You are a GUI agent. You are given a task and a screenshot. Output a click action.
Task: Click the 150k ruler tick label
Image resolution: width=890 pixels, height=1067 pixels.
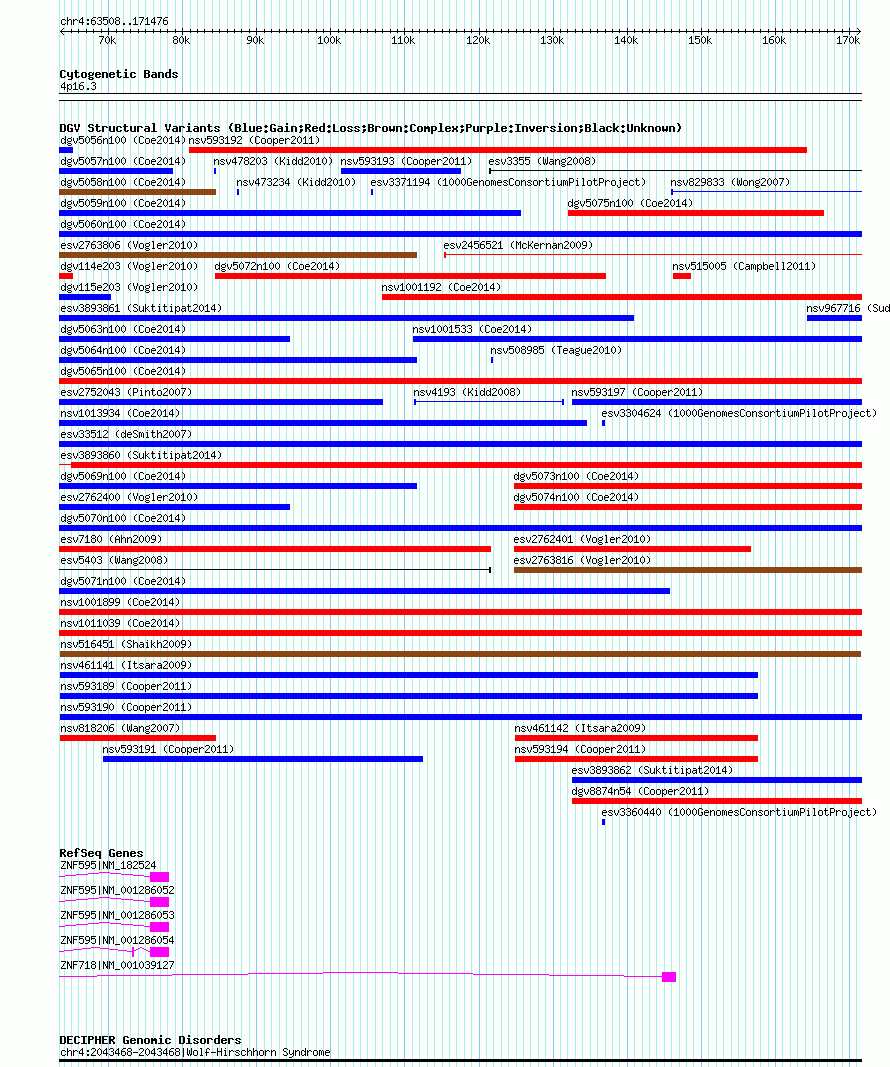700,41
